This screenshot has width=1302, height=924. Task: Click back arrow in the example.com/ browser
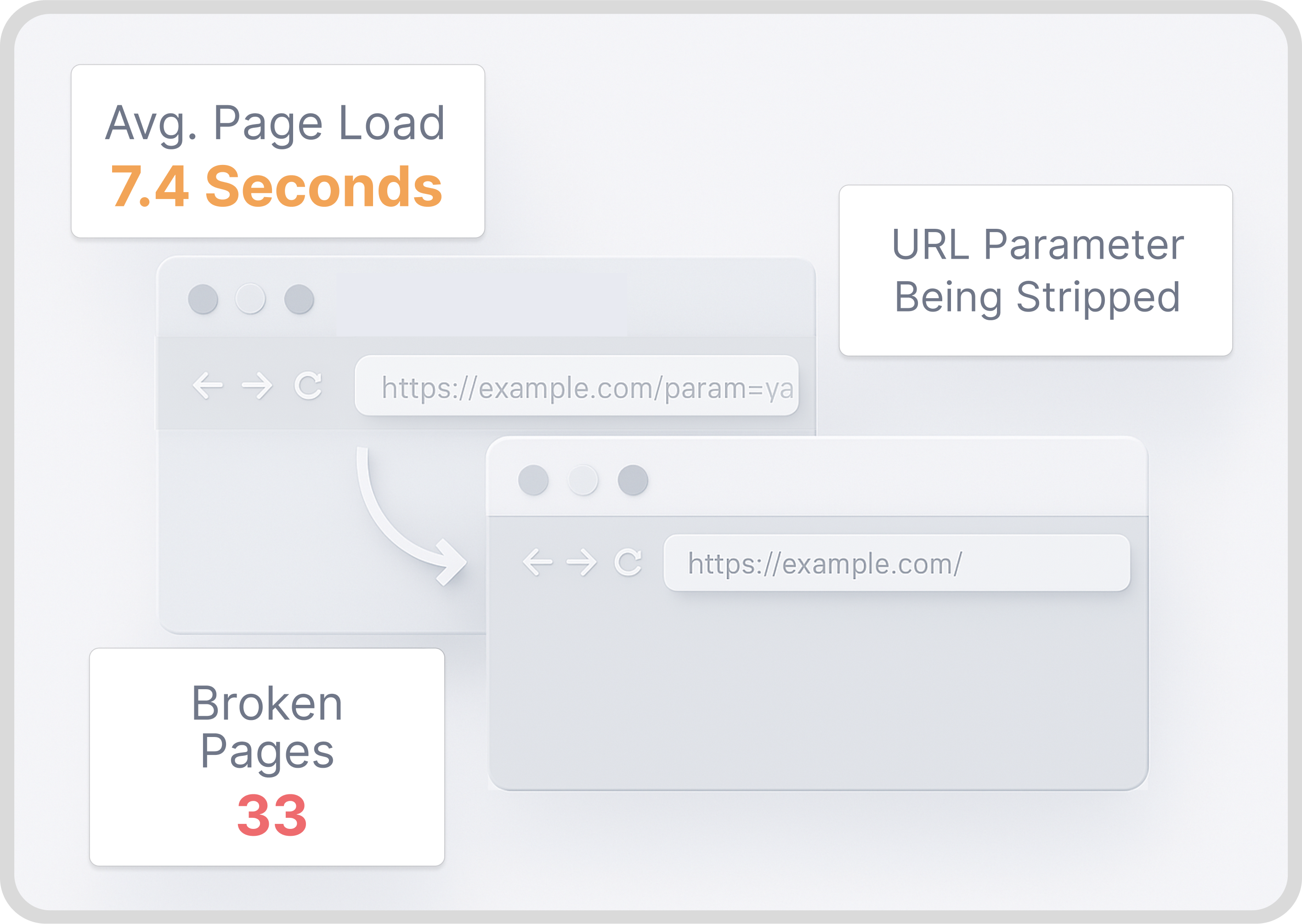(538, 562)
